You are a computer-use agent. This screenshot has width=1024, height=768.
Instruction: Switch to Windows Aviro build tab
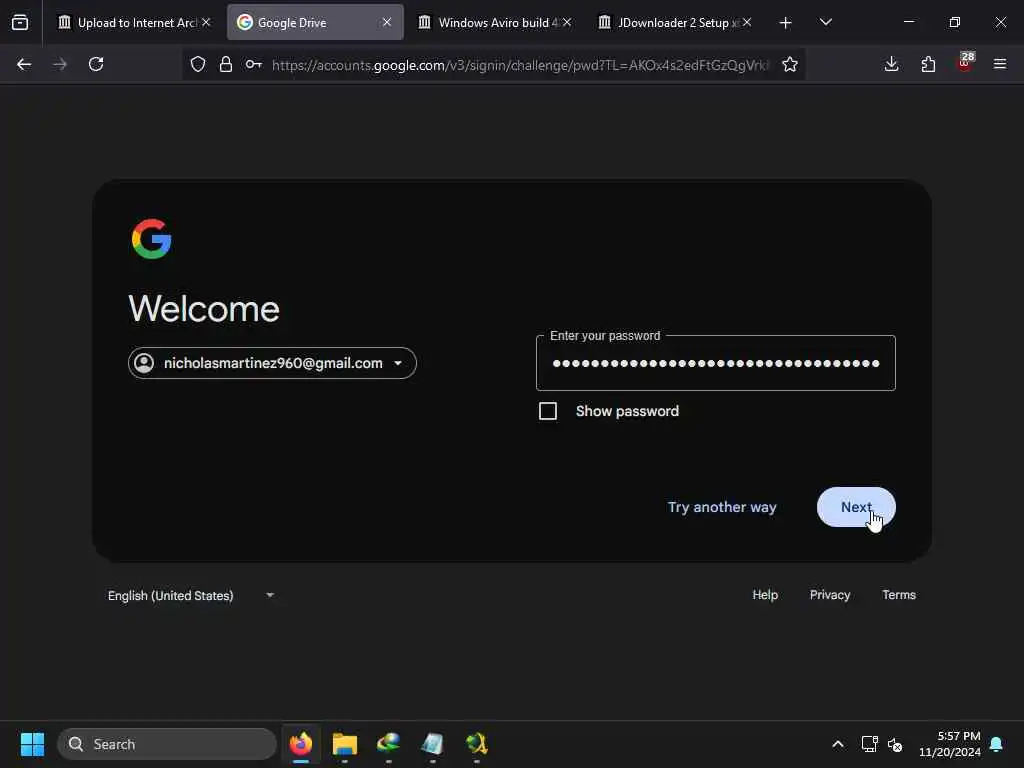point(495,22)
